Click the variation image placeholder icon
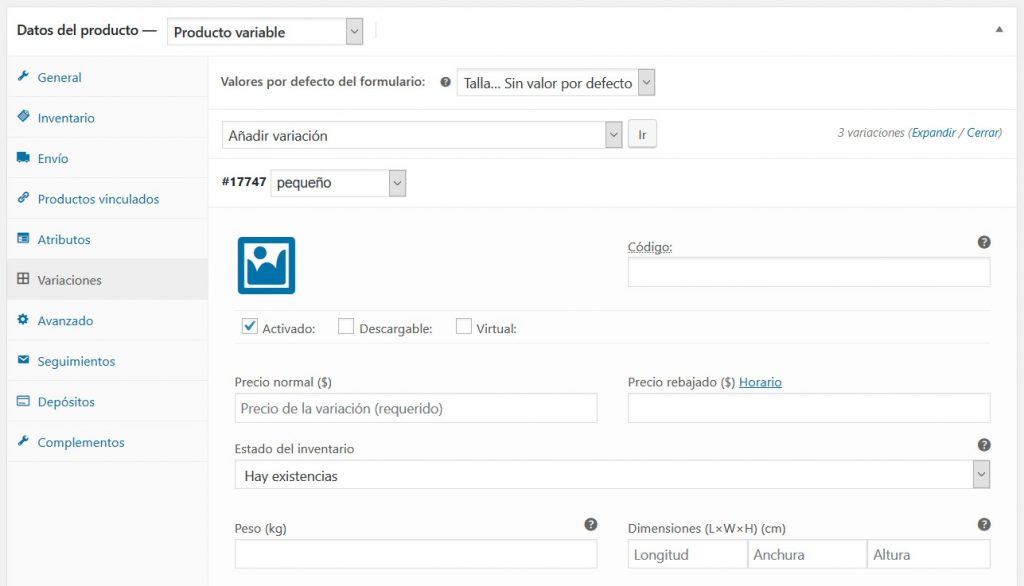 click(x=266, y=265)
